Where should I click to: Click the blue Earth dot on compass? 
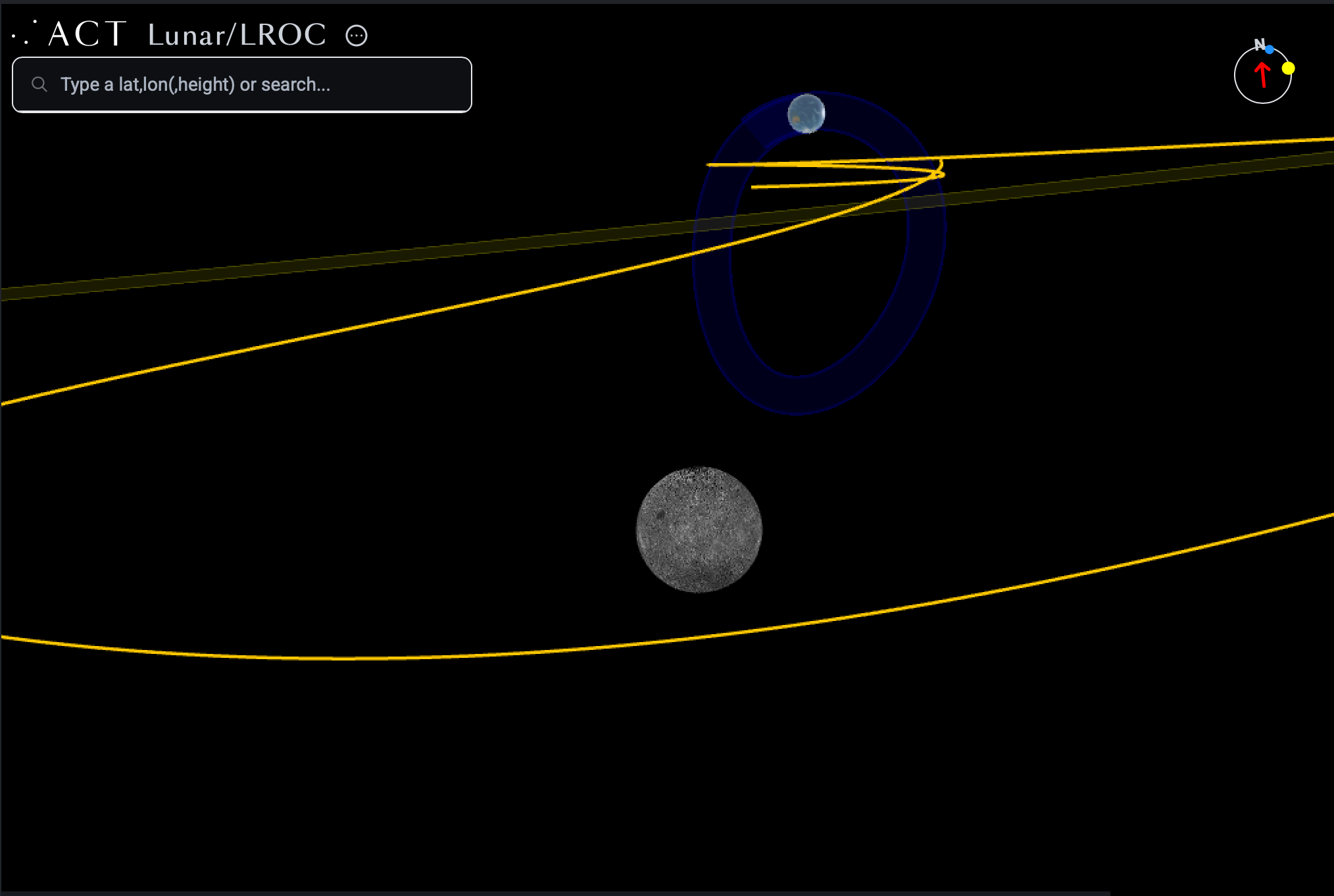pos(1270,49)
